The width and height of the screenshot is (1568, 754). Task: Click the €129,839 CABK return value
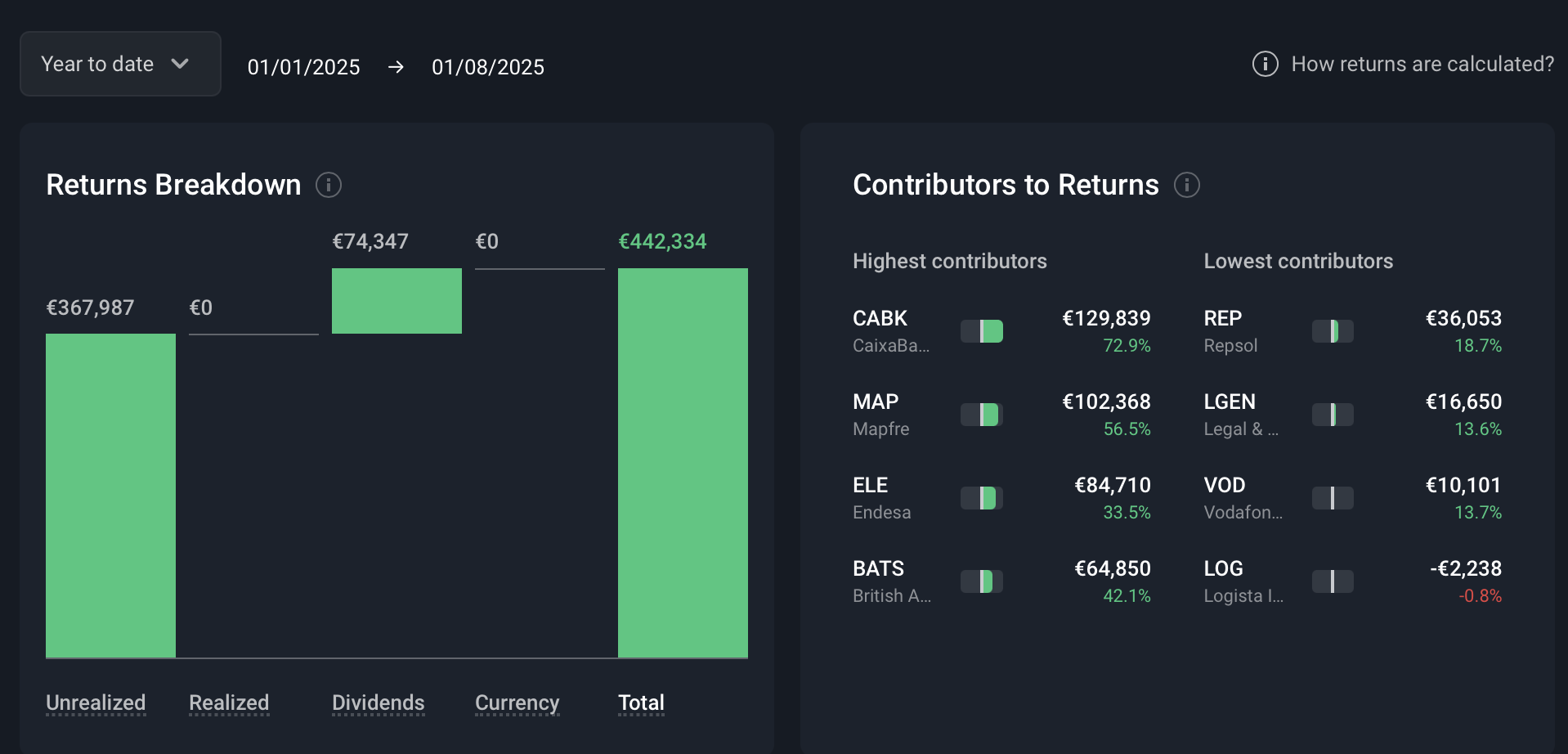pos(1106,318)
